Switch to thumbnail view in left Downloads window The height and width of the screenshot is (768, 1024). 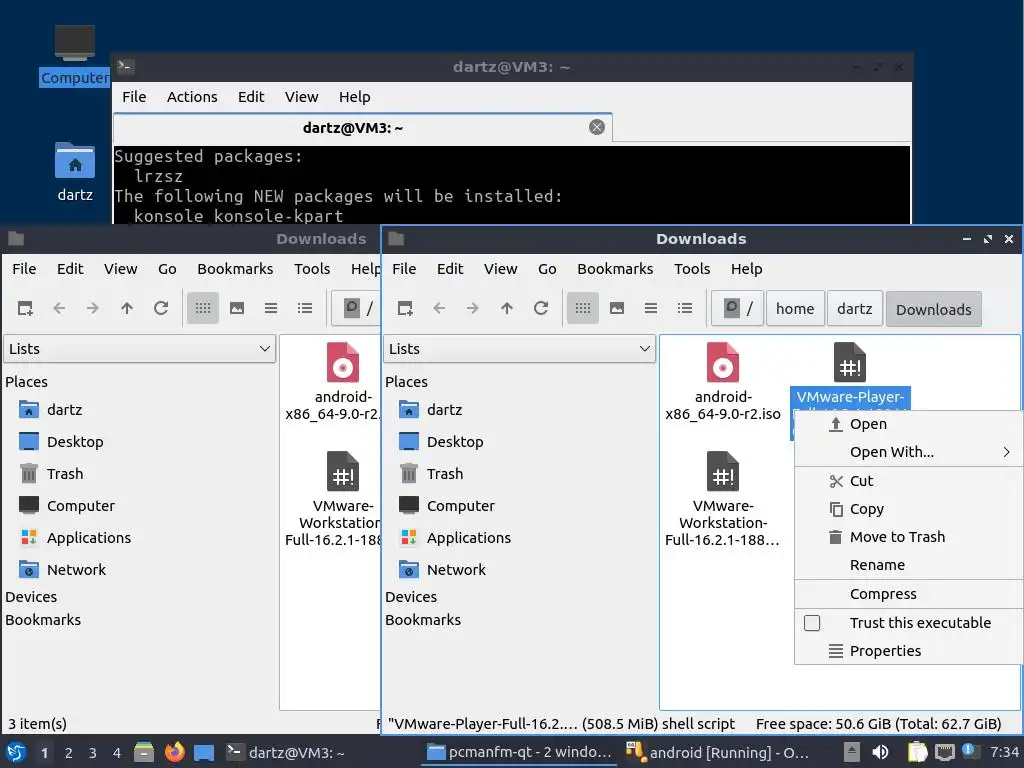236,308
